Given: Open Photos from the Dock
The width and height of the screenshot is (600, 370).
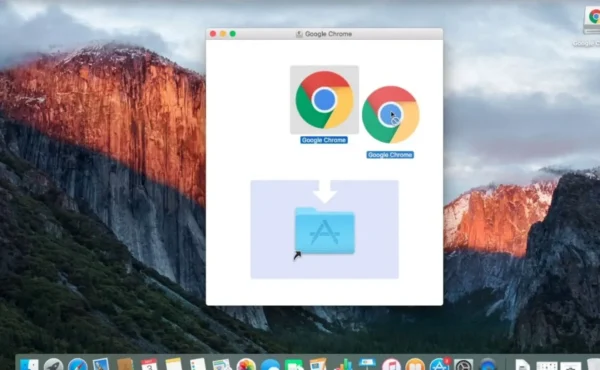Looking at the screenshot, I should 246,364.
